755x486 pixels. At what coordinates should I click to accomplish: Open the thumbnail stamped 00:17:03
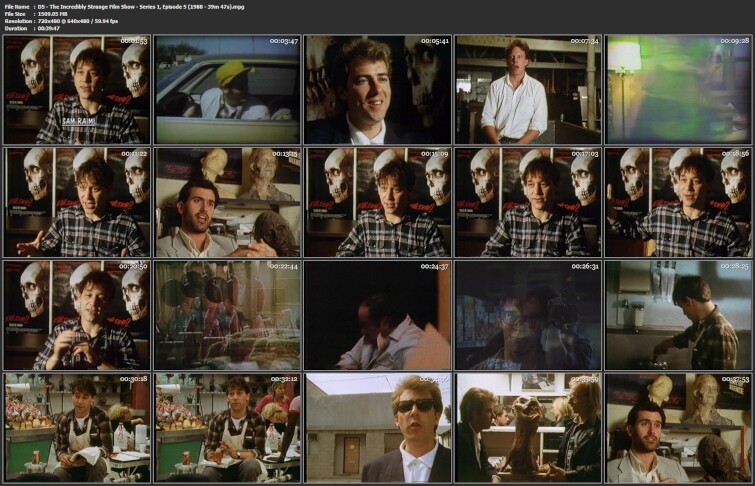[528, 202]
